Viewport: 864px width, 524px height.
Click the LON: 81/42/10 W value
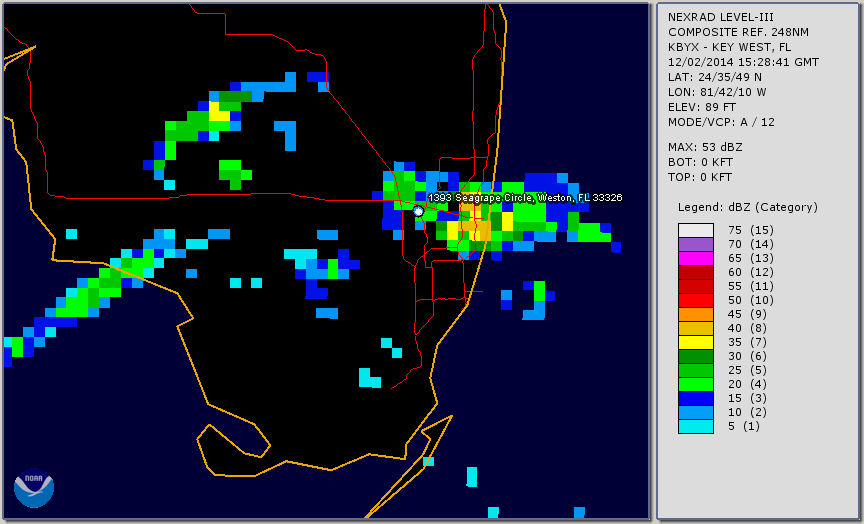[x=717, y=92]
